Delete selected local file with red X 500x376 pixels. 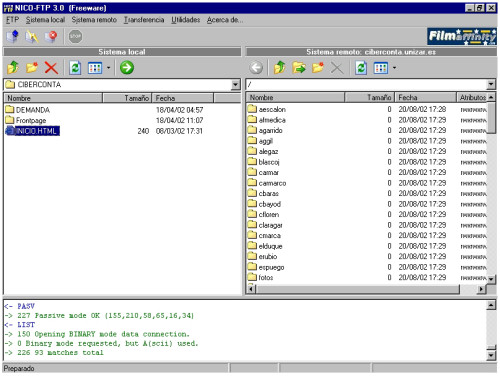click(x=51, y=68)
